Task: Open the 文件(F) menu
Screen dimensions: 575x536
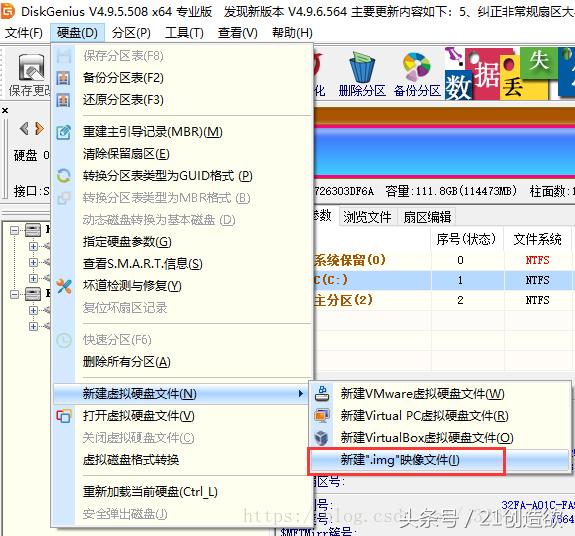Action: click(x=24, y=33)
